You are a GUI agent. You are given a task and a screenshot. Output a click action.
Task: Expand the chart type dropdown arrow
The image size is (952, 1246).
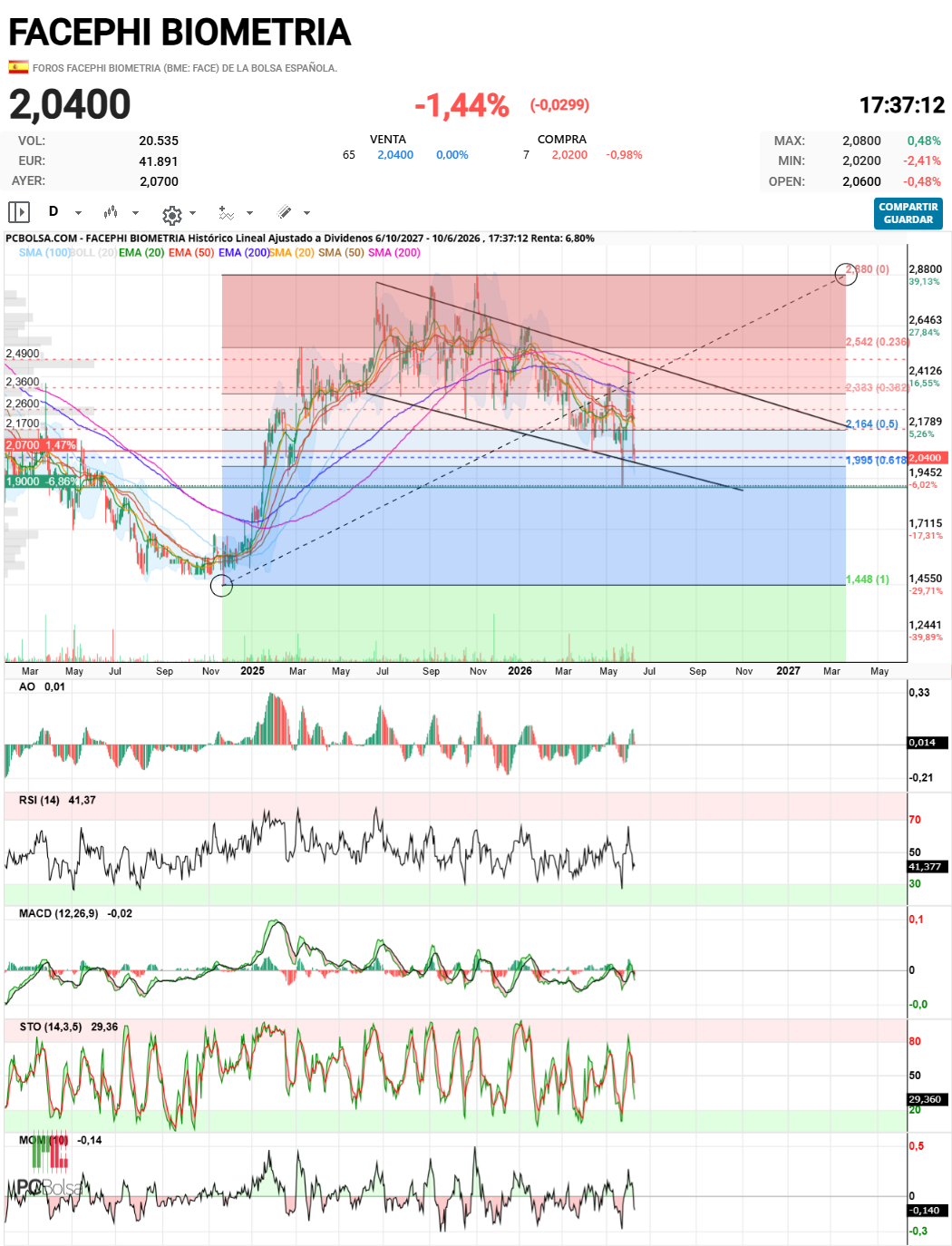pyautogui.click(x=135, y=213)
